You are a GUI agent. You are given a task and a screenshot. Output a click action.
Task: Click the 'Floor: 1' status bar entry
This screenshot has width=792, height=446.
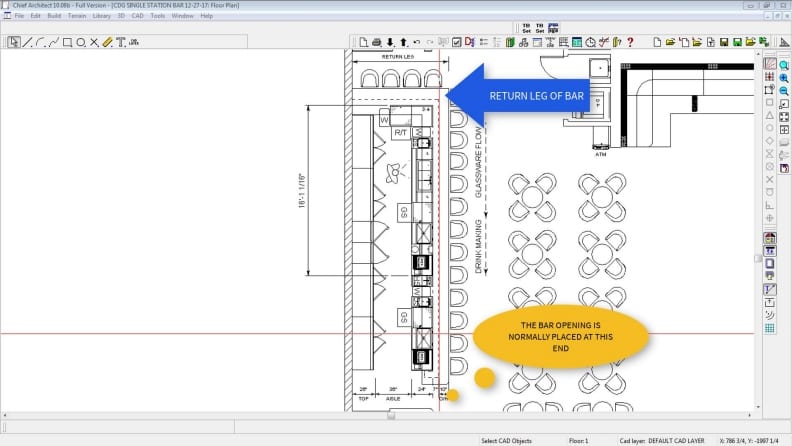pos(578,441)
